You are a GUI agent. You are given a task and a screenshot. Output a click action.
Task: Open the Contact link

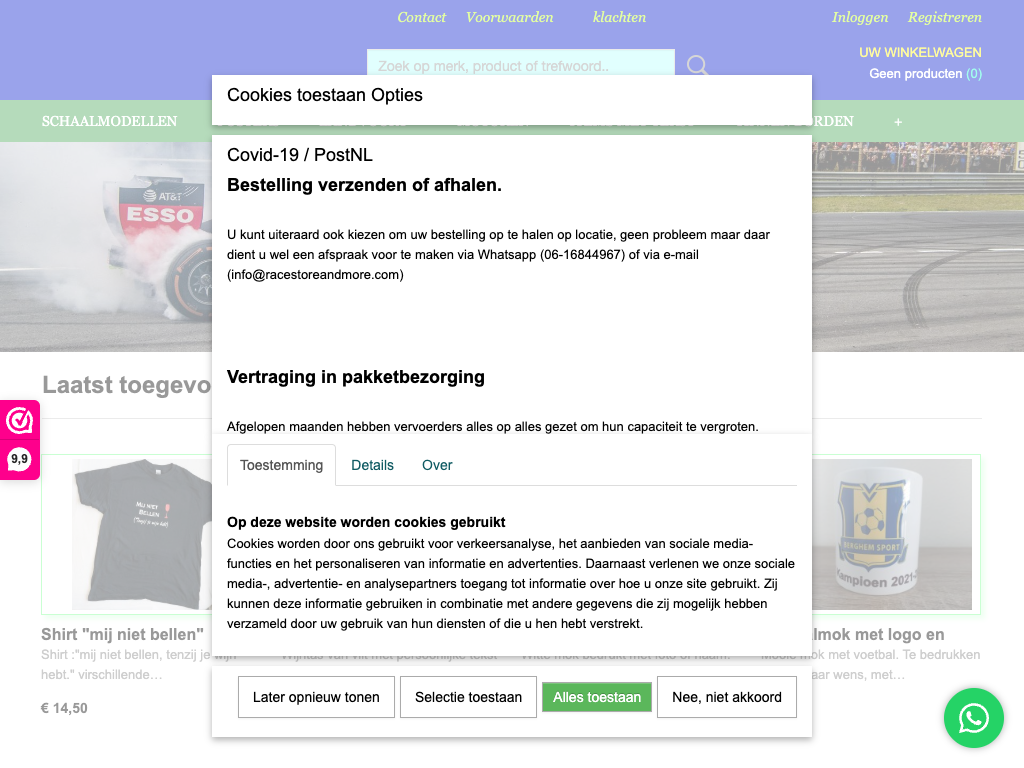tap(421, 17)
